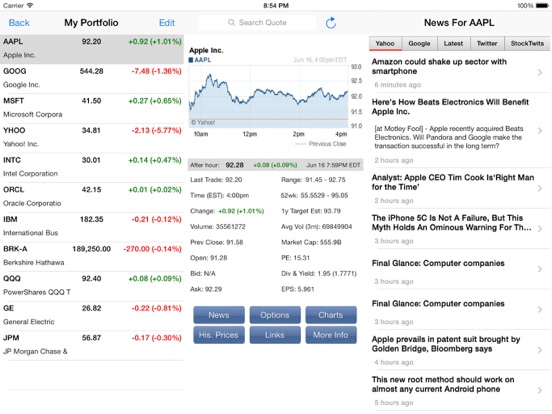Viewport: 552px width, 414px height.
Task: Open the Links button
Action: point(275,335)
